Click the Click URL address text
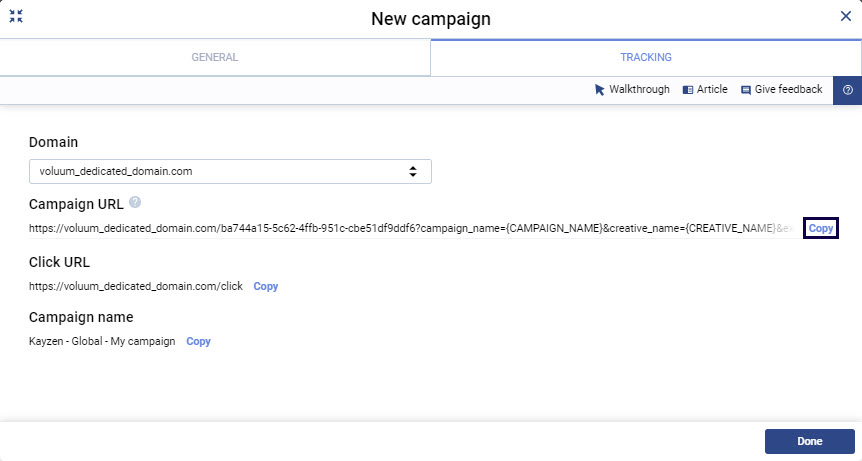Image resolution: width=862 pixels, height=461 pixels. pyautogui.click(x=136, y=286)
